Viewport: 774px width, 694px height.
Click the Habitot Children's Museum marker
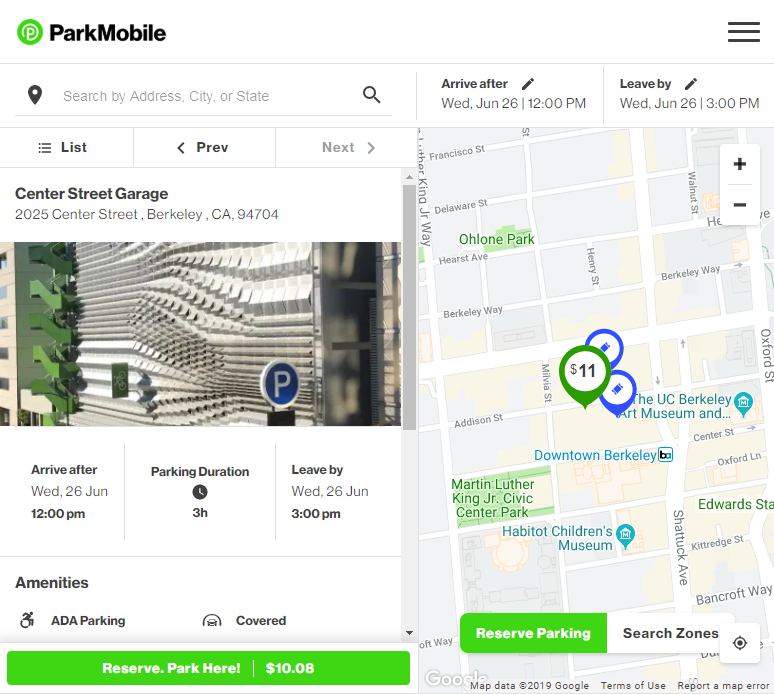[625, 536]
